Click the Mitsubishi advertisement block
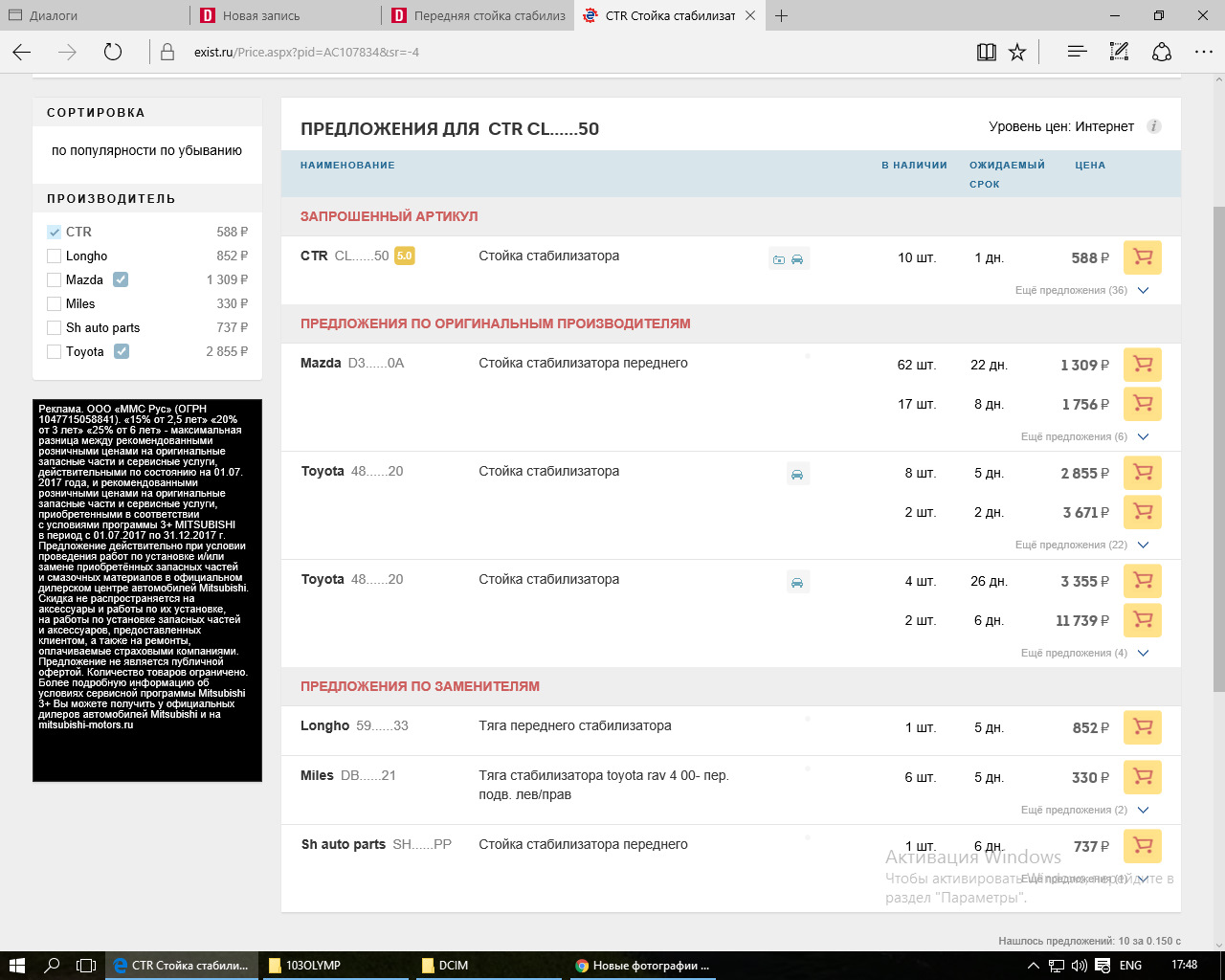Screen dimensions: 1225x980 point(147,590)
